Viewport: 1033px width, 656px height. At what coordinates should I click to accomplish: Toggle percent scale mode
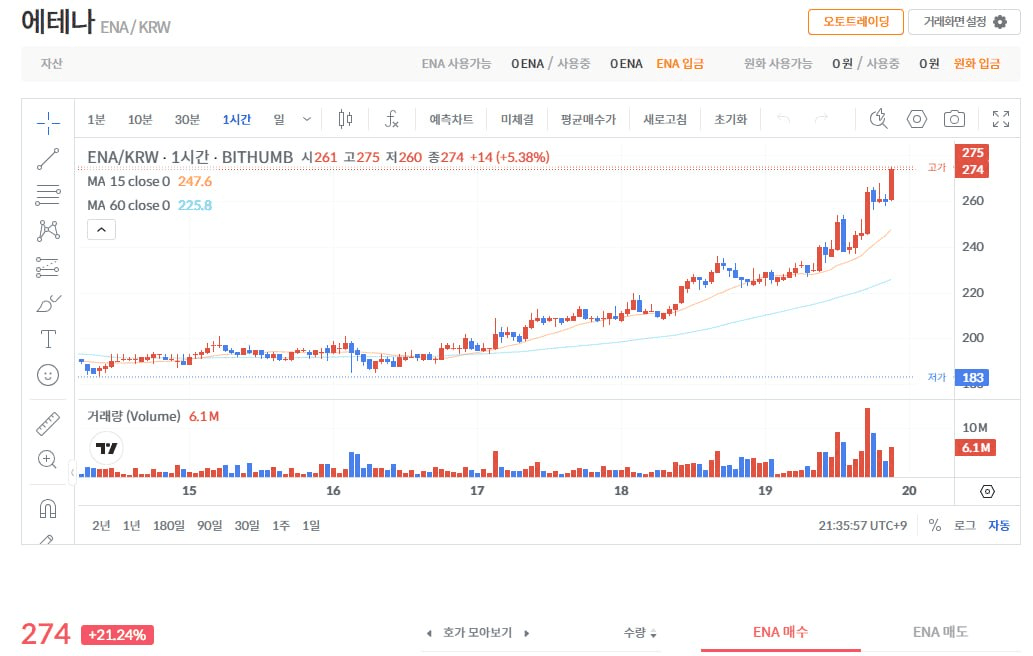point(934,526)
